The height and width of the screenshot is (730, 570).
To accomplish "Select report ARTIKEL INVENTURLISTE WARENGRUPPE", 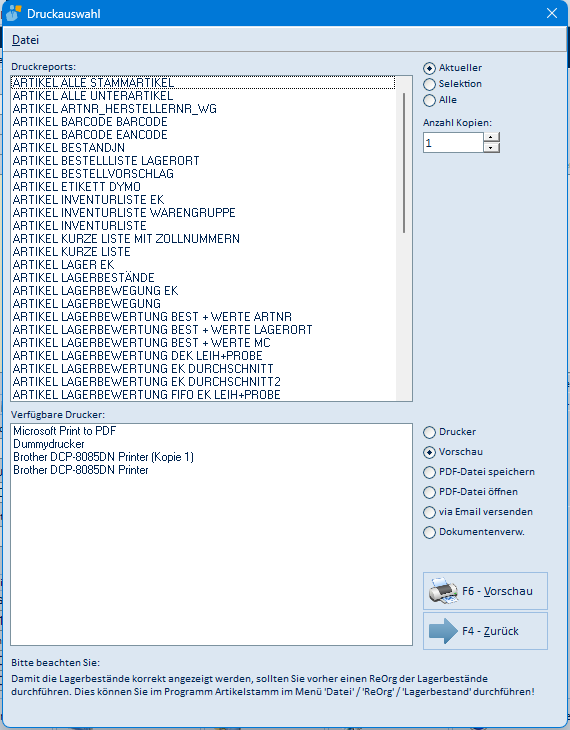I will [124, 213].
